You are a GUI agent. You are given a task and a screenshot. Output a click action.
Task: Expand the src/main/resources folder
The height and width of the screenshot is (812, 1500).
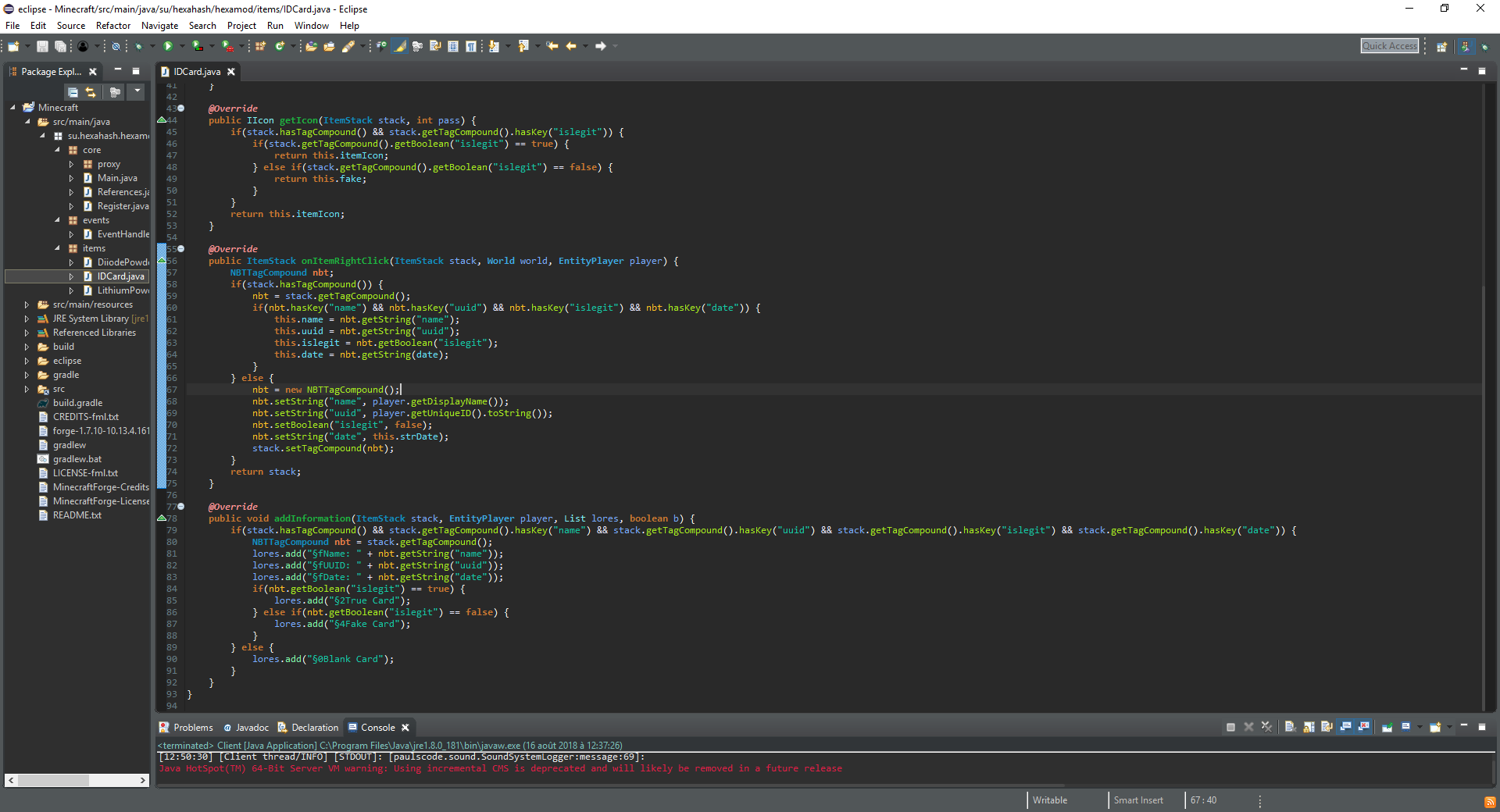click(27, 304)
